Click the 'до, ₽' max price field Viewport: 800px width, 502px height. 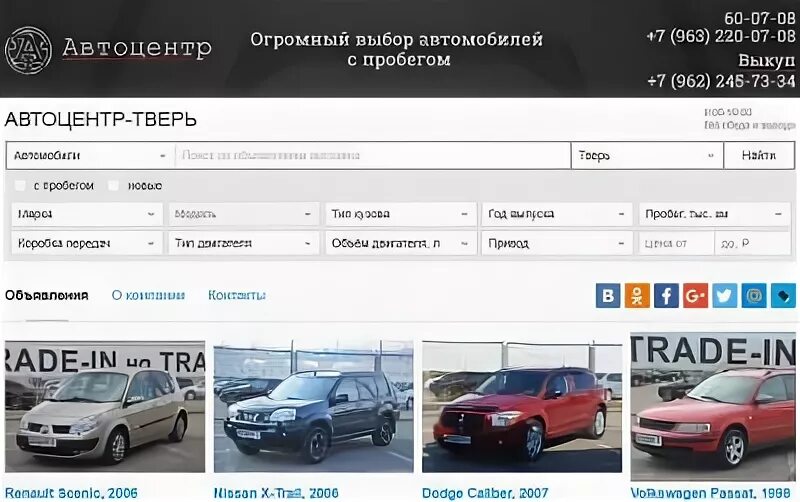753,244
